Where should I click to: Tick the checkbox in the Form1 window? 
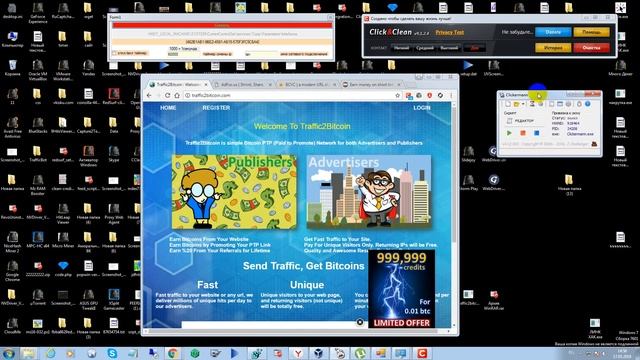115,53
